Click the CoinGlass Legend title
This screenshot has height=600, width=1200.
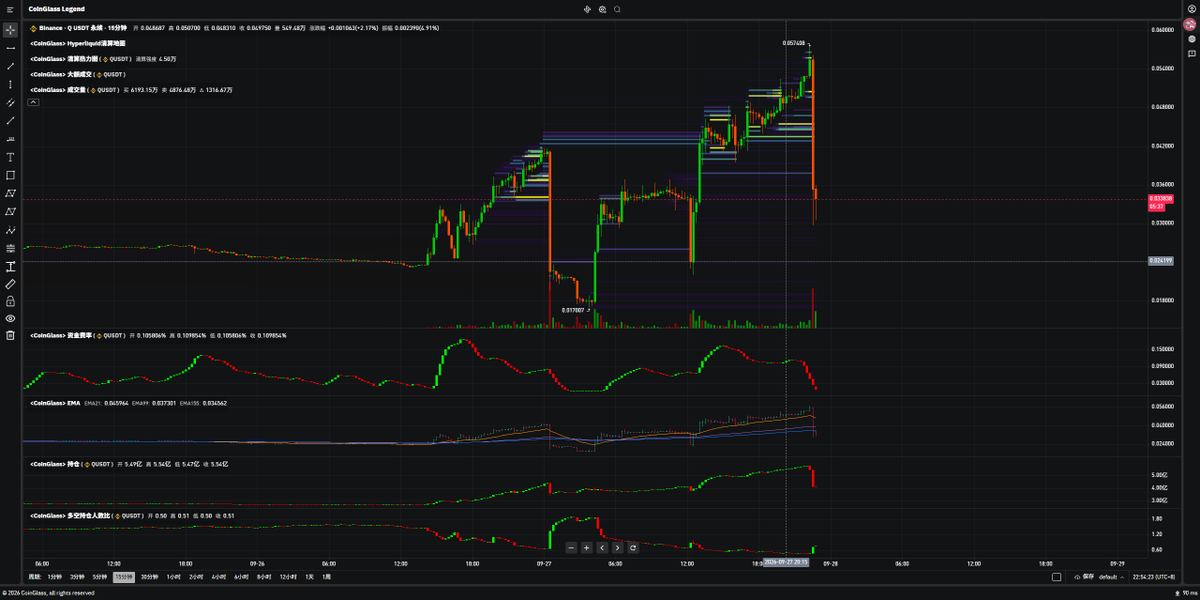tap(56, 9)
